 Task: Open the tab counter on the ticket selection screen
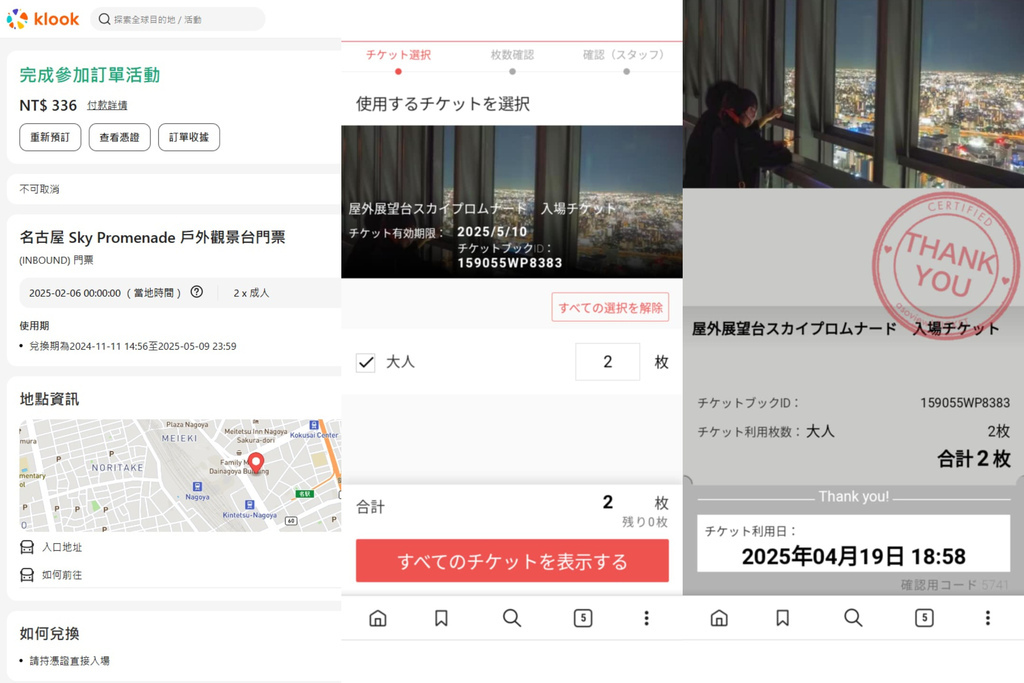[x=583, y=618]
